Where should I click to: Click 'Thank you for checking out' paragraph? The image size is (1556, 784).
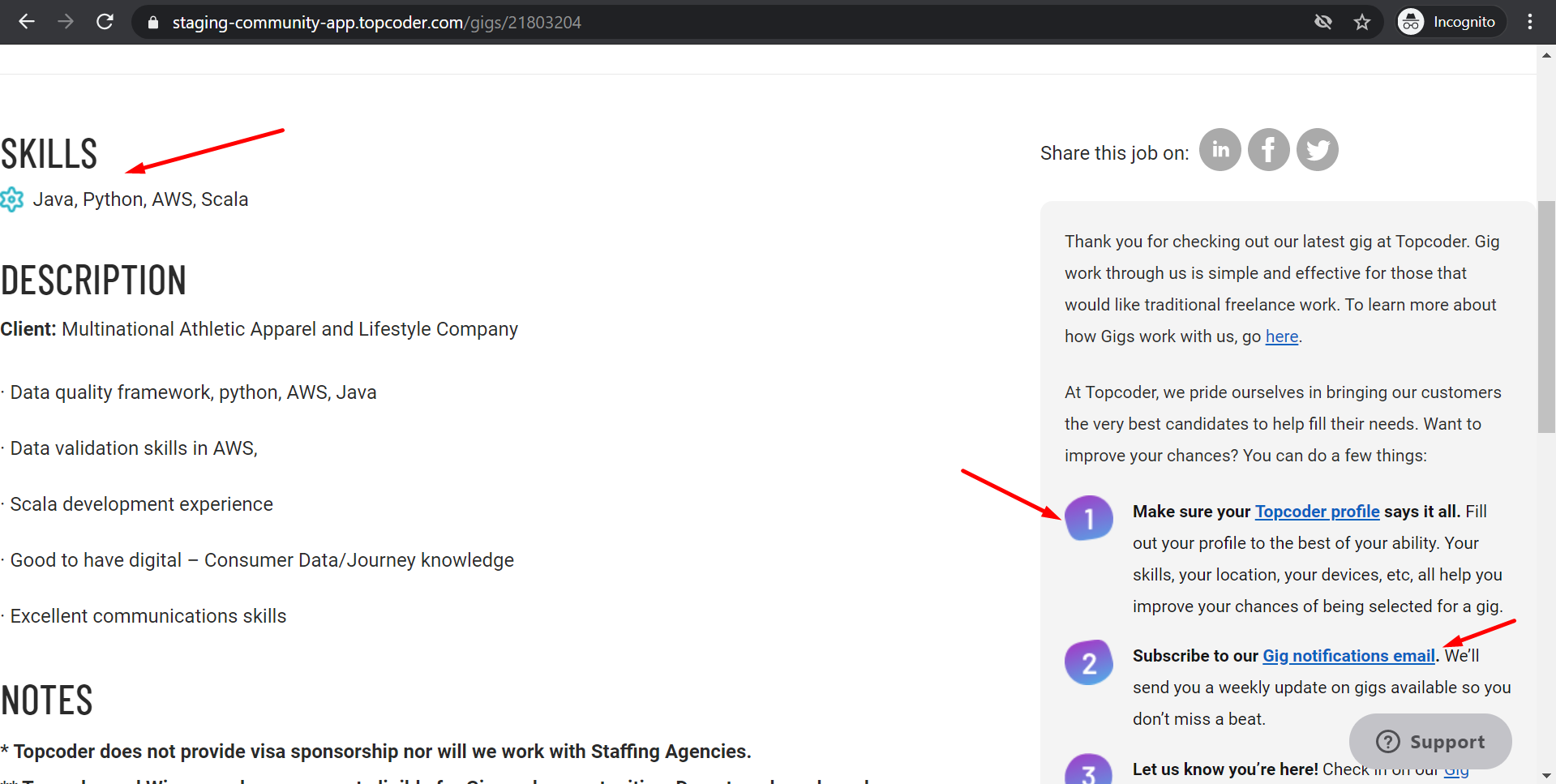coord(1283,289)
